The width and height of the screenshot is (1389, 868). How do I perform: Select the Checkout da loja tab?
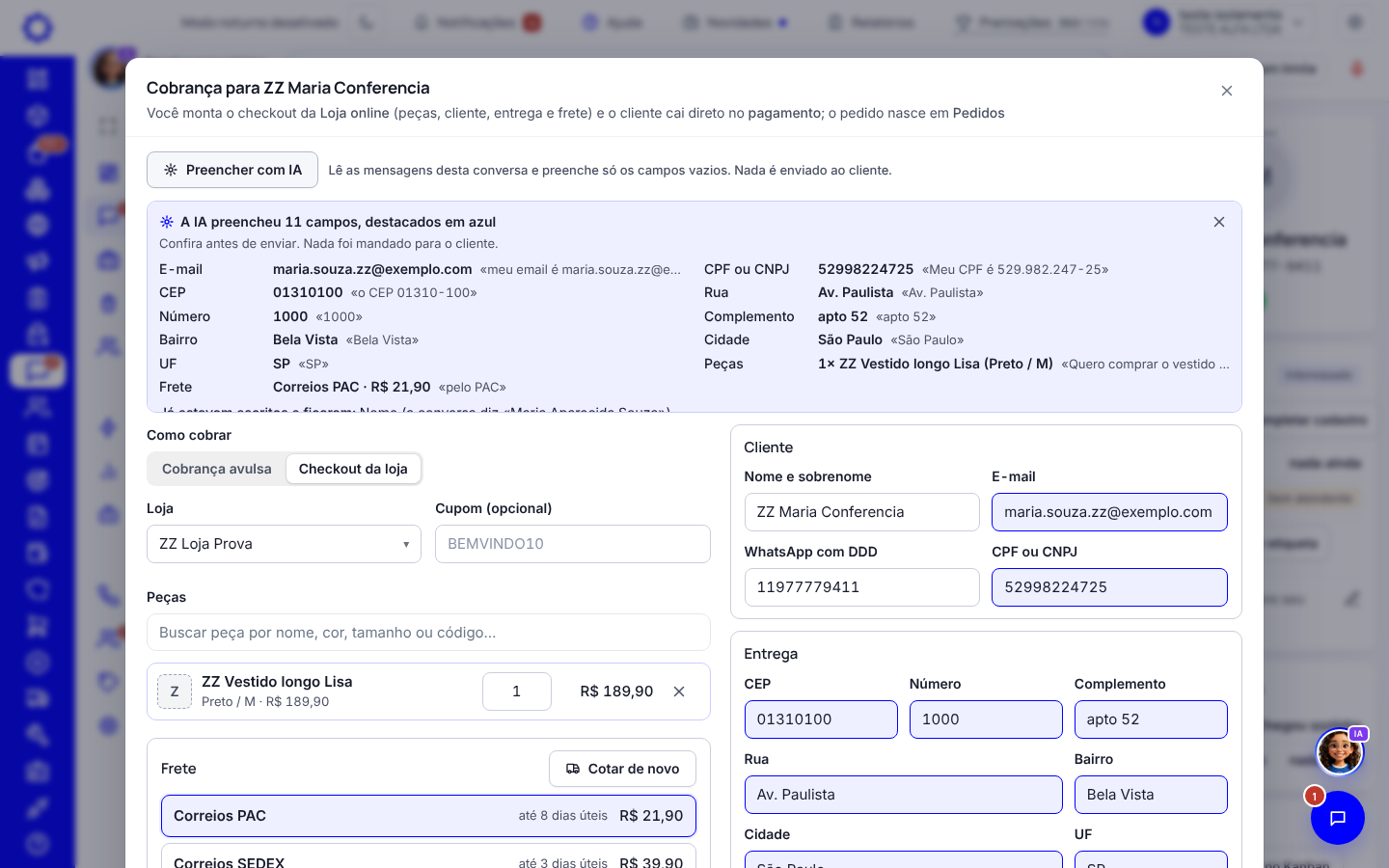[x=353, y=469]
